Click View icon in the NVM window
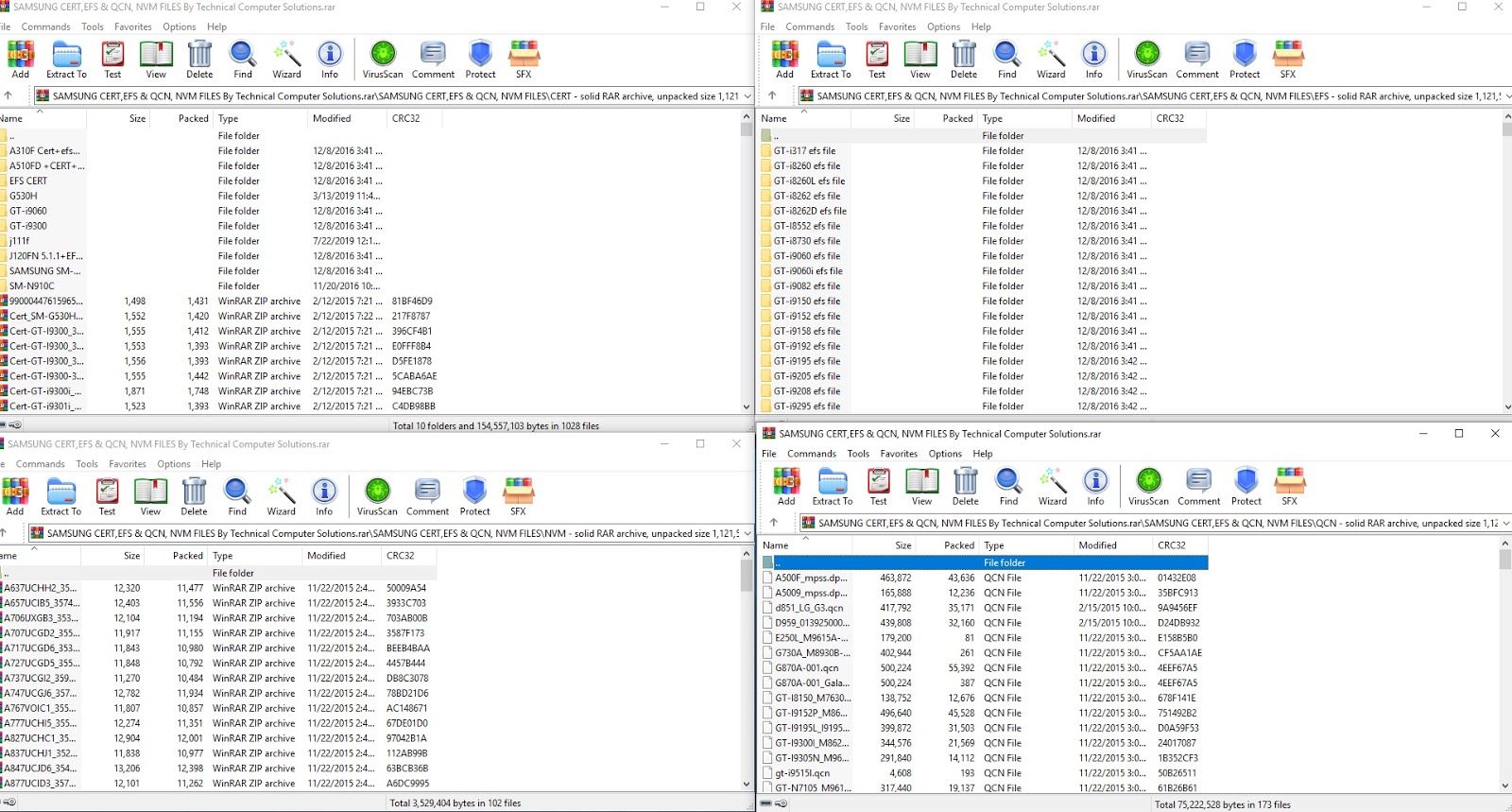1512x812 pixels. click(x=150, y=496)
